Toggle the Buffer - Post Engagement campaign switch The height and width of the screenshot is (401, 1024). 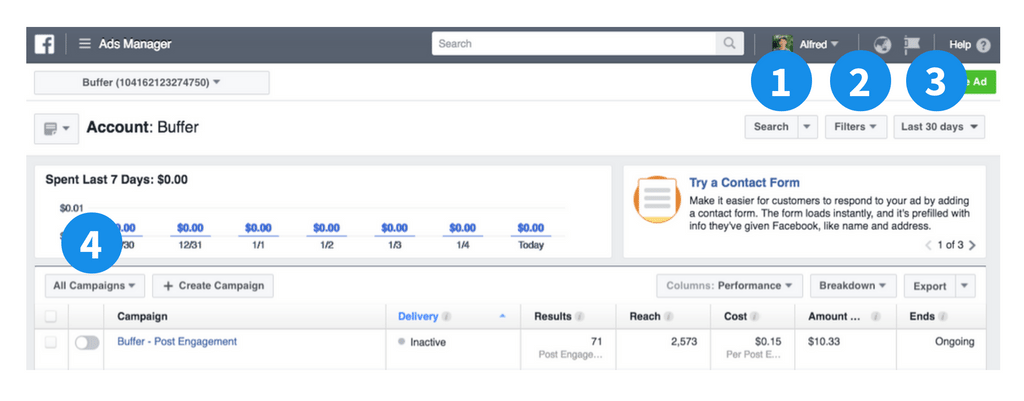(87, 342)
